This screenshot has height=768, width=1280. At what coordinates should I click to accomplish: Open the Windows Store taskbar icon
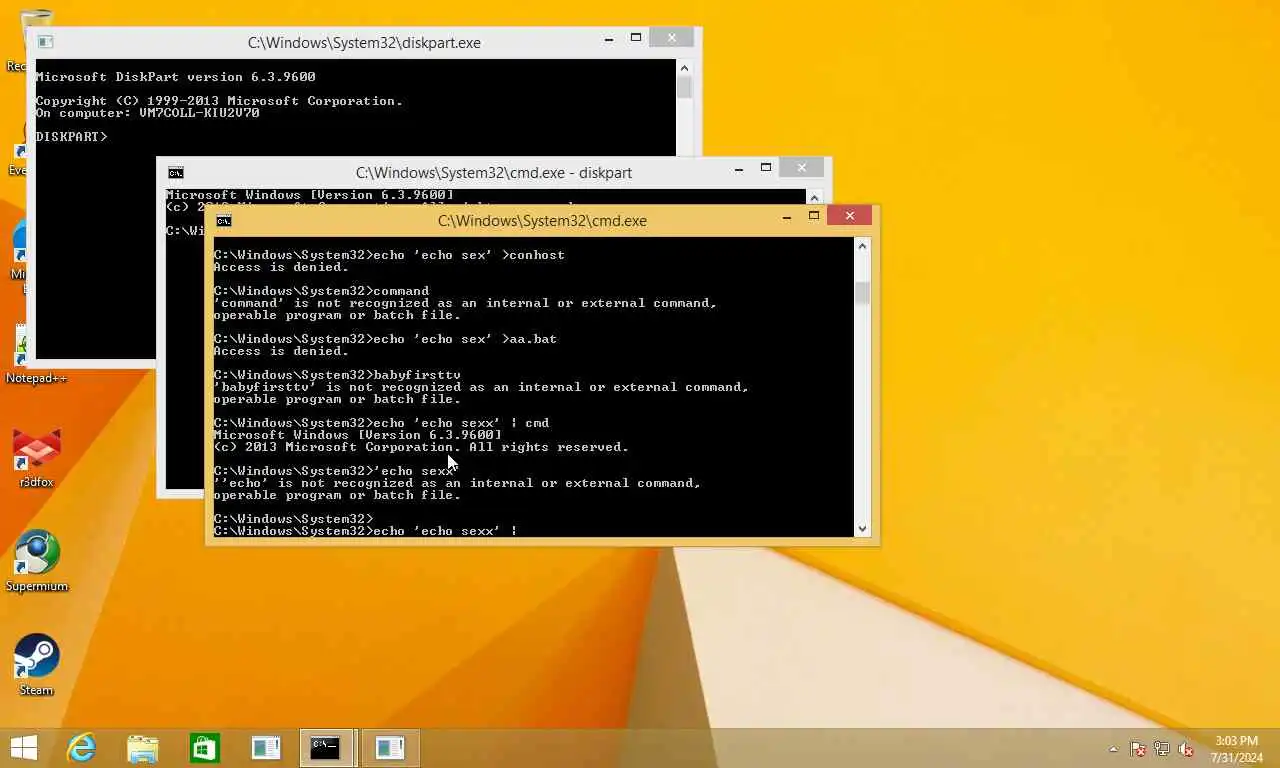click(x=205, y=748)
